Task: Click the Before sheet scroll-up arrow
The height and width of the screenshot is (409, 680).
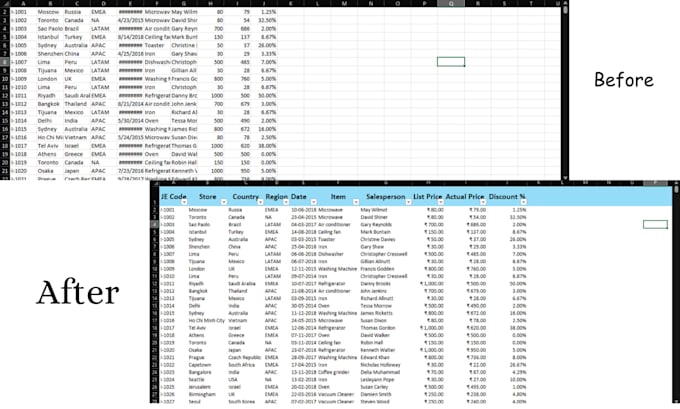Action: [x=565, y=3]
